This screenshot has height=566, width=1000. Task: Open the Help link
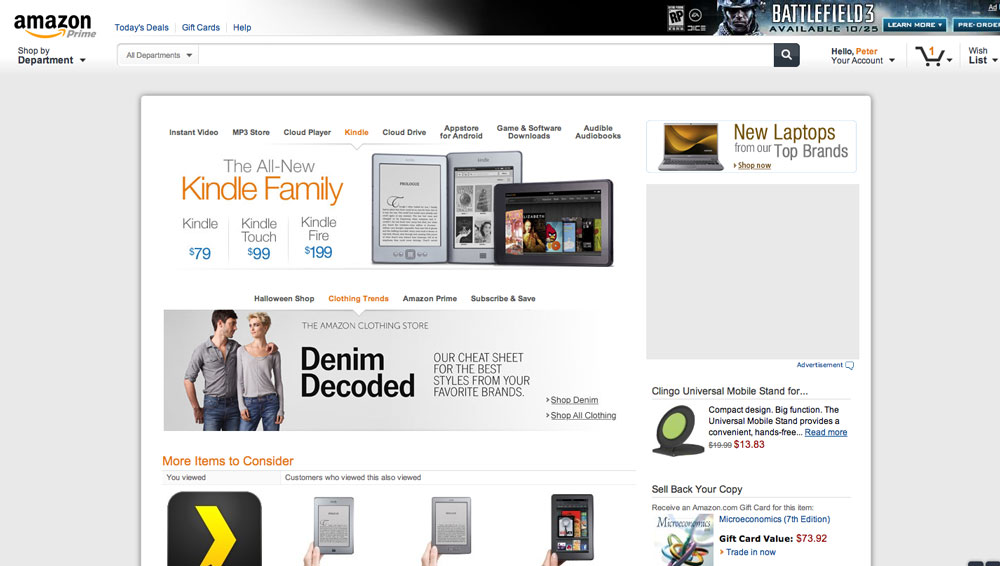242,27
